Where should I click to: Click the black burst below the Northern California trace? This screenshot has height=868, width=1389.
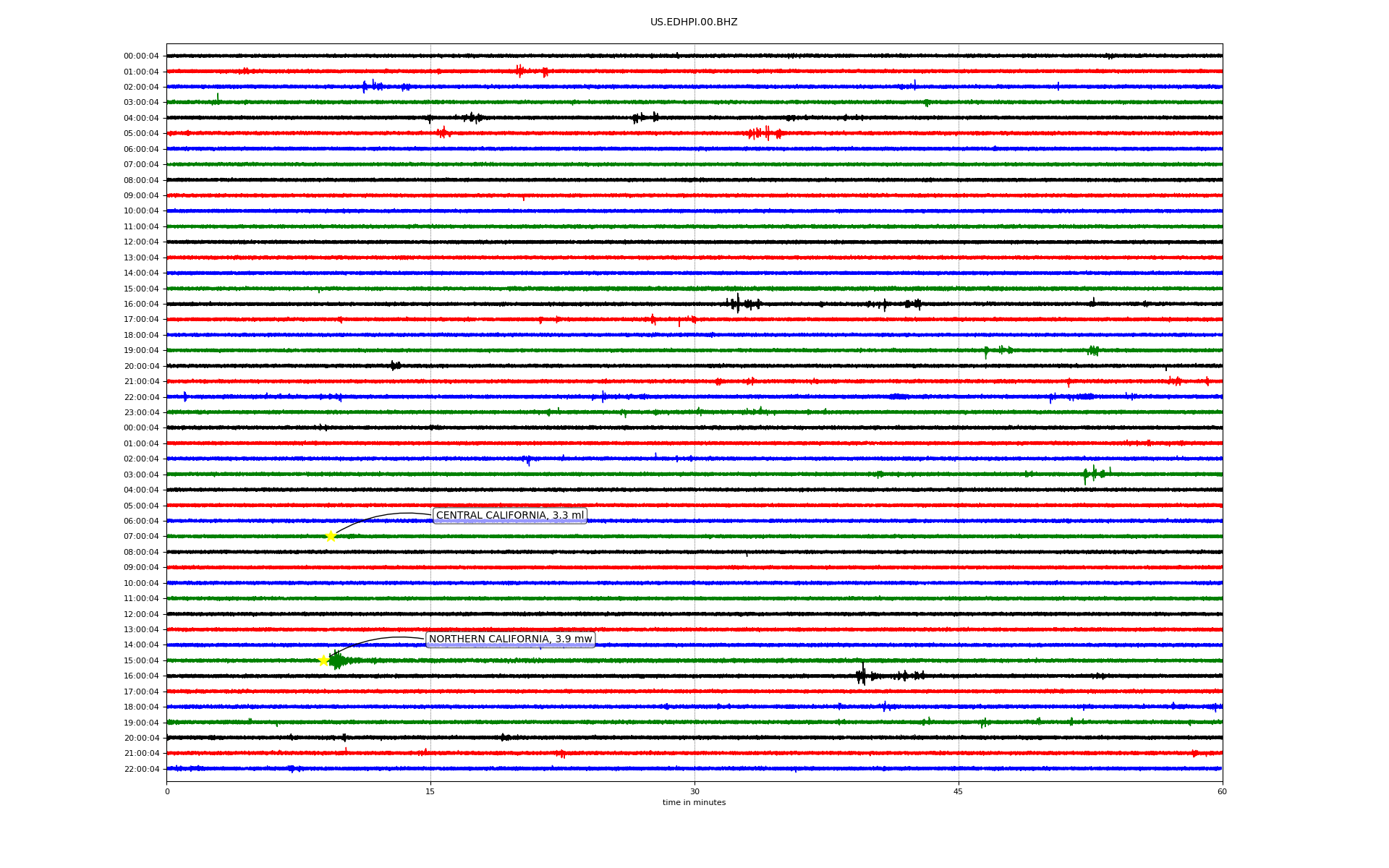(x=862, y=676)
